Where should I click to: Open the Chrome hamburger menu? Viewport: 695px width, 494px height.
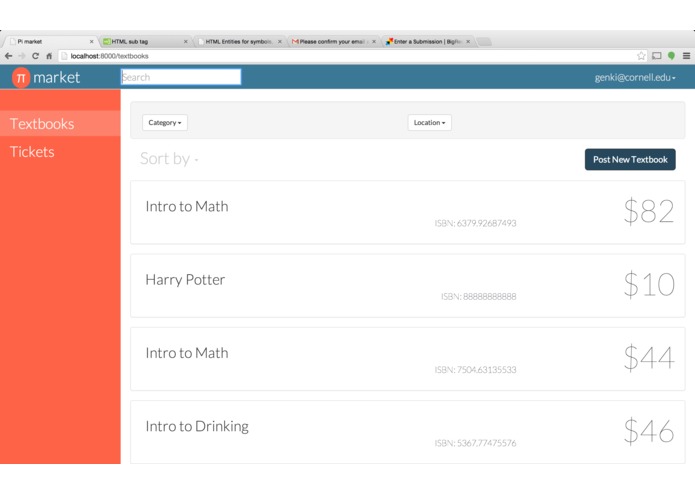point(686,56)
